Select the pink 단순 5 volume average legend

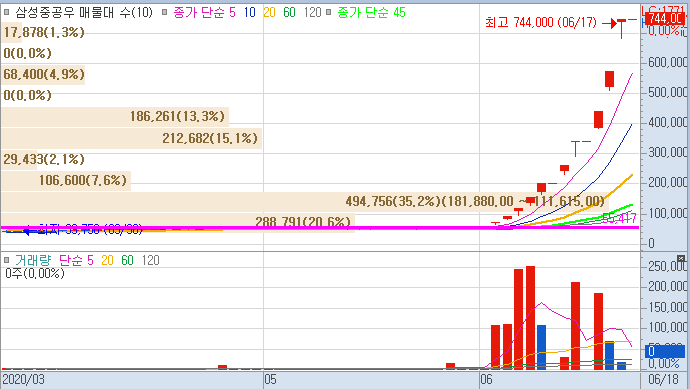(76, 260)
